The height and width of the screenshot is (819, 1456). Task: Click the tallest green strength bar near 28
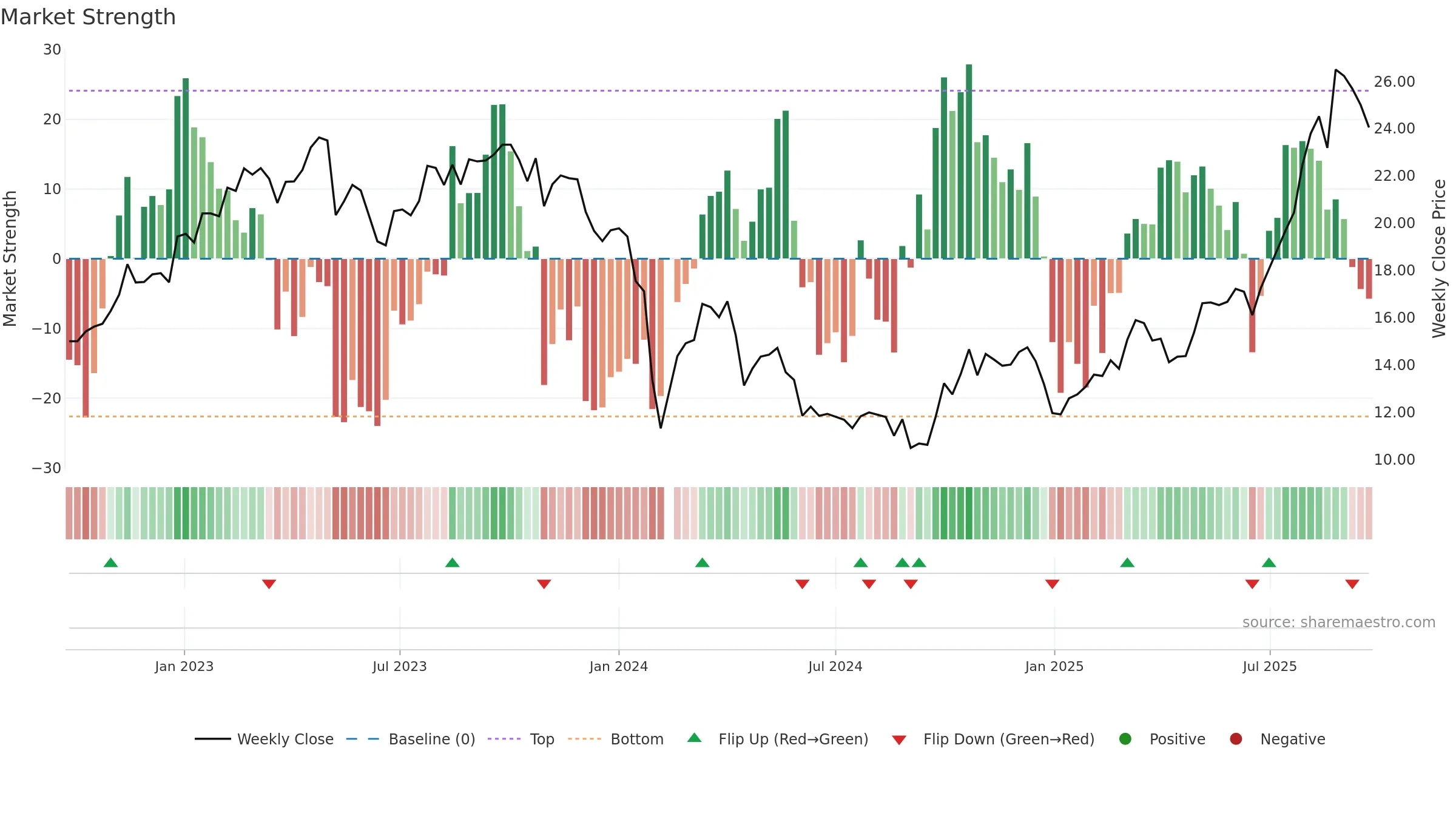969,161
